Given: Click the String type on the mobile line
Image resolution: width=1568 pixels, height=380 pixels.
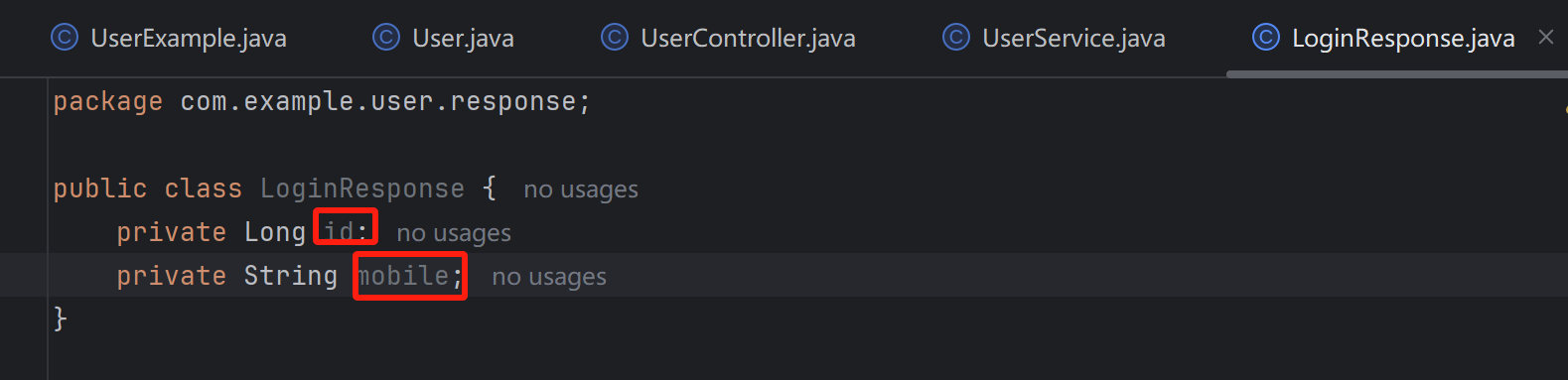Looking at the screenshot, I should click(x=291, y=276).
